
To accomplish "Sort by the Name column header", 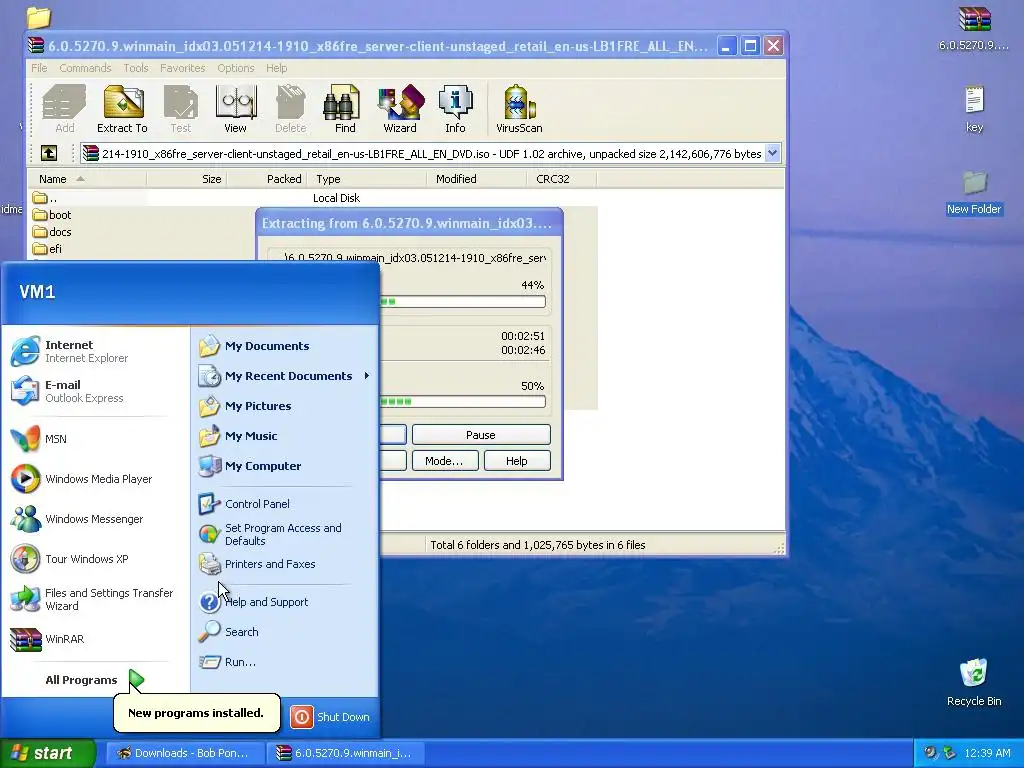I will pos(86,179).
